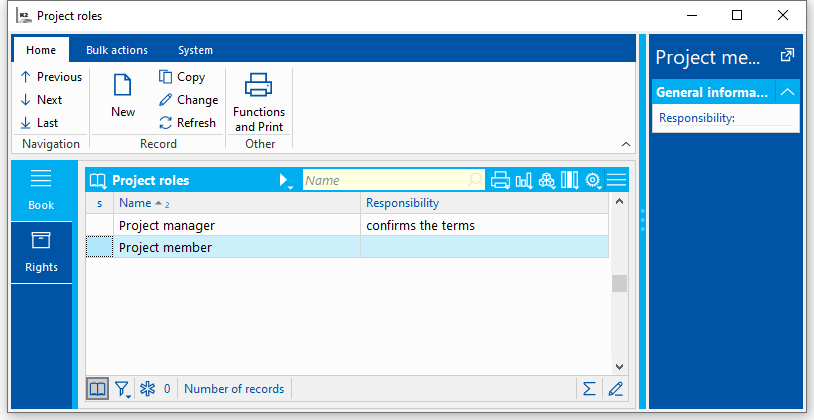This screenshot has height=420, width=814.
Task: Refresh the record list
Action: pyautogui.click(x=187, y=123)
